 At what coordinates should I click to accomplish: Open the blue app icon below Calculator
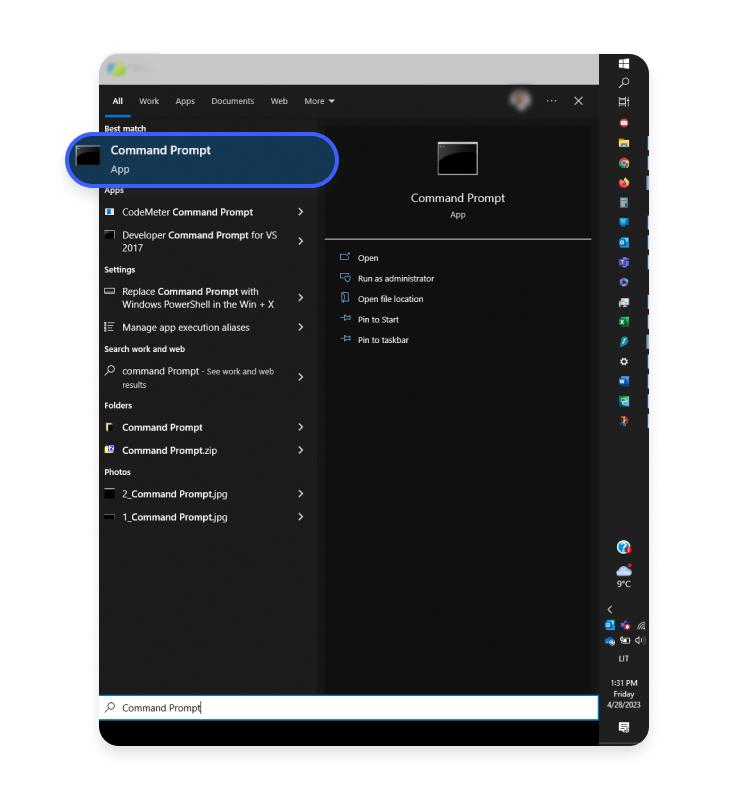623,222
